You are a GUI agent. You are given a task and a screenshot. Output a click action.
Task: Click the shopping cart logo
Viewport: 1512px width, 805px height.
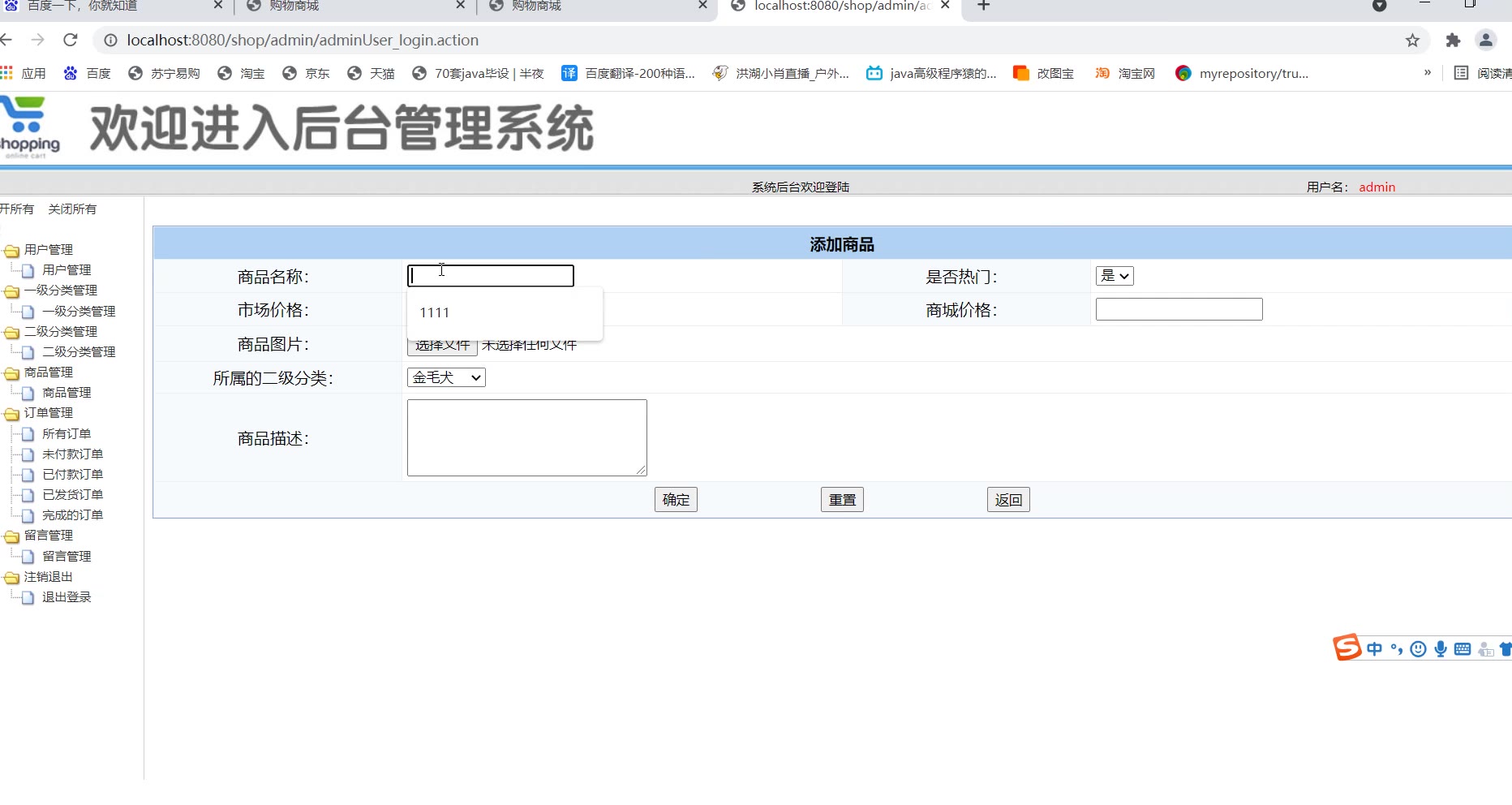[x=30, y=127]
